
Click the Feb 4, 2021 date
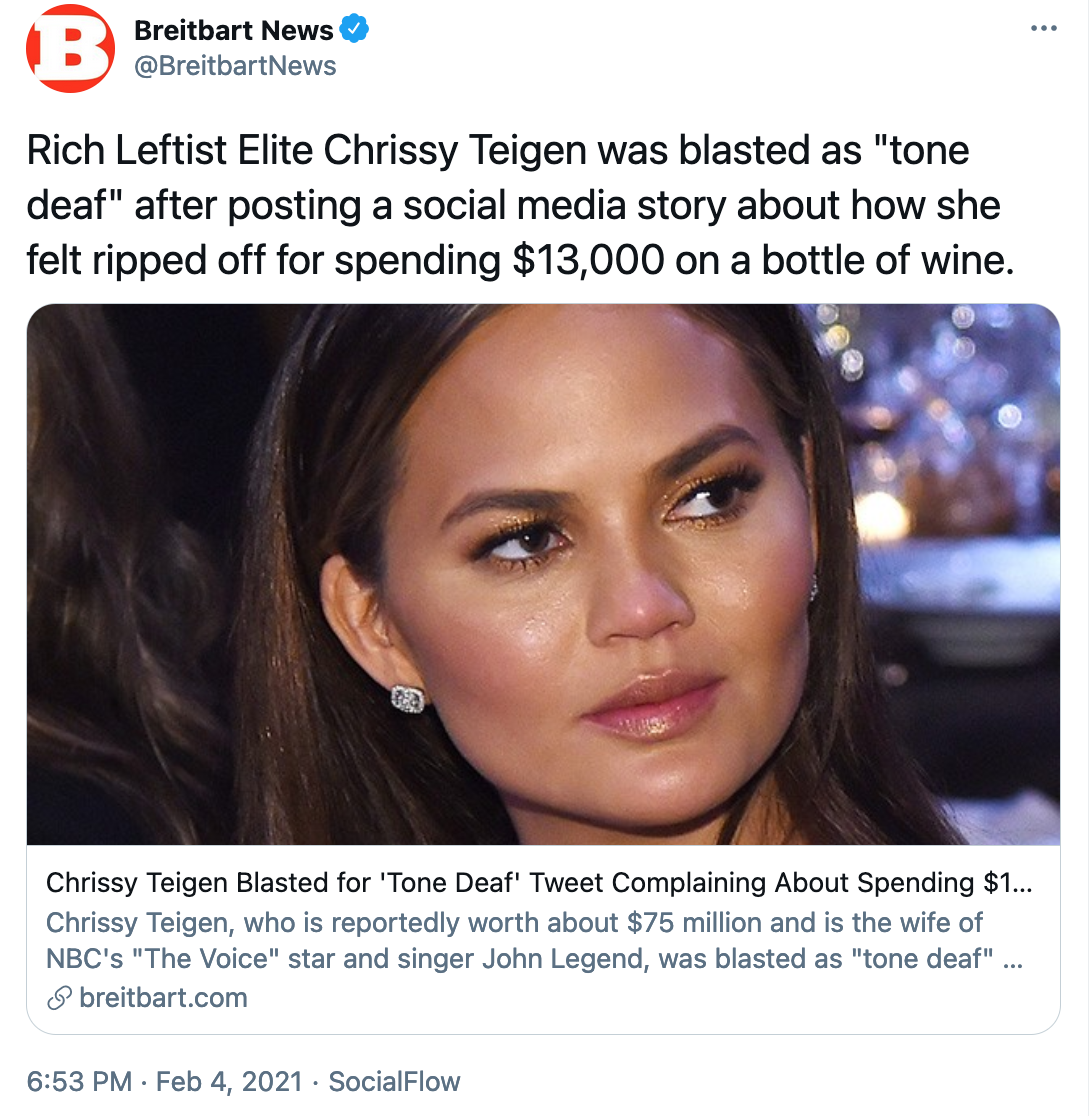tap(228, 1081)
